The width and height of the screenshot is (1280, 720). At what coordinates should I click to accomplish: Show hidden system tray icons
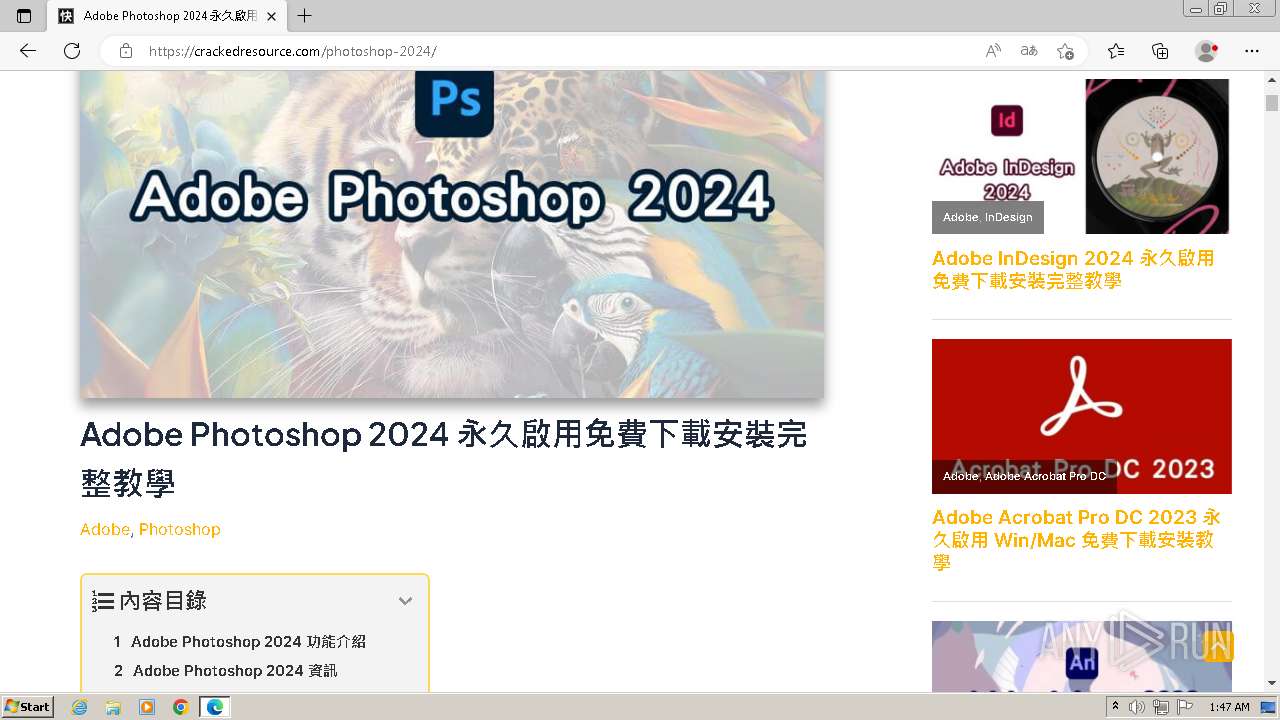coord(1116,707)
